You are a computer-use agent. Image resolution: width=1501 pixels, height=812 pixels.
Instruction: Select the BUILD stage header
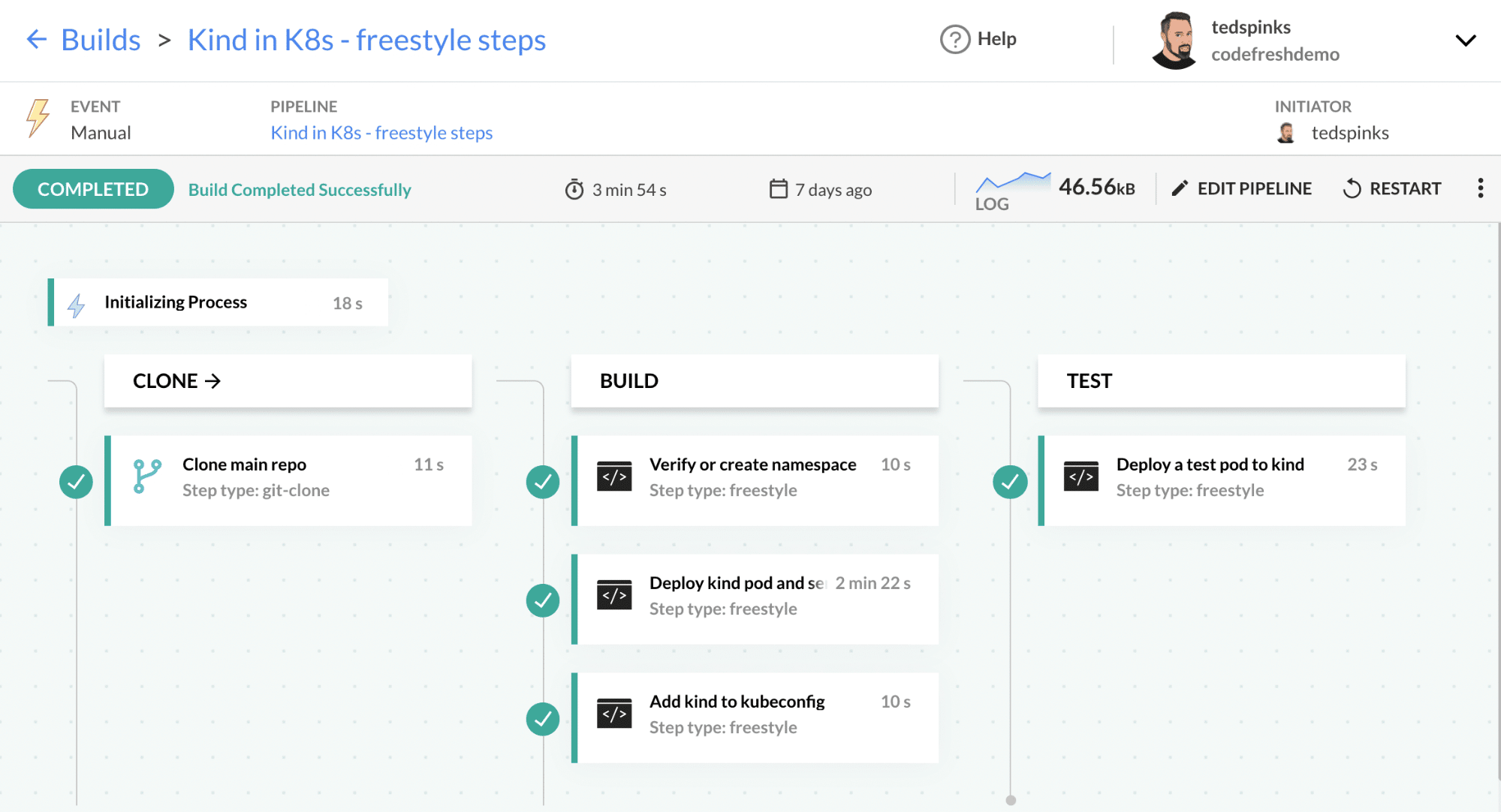tap(628, 381)
